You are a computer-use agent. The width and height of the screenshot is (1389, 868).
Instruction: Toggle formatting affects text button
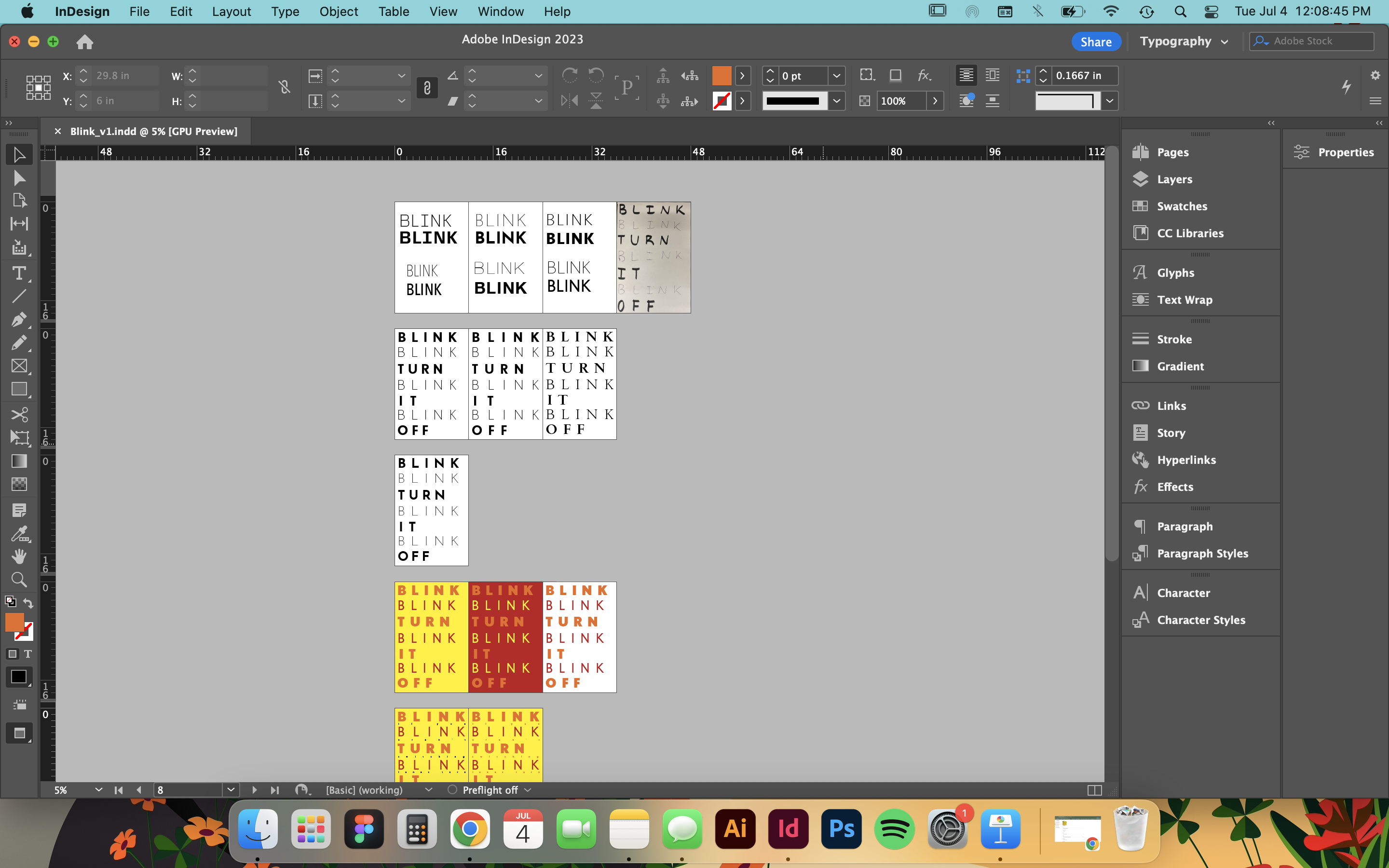(x=27, y=654)
